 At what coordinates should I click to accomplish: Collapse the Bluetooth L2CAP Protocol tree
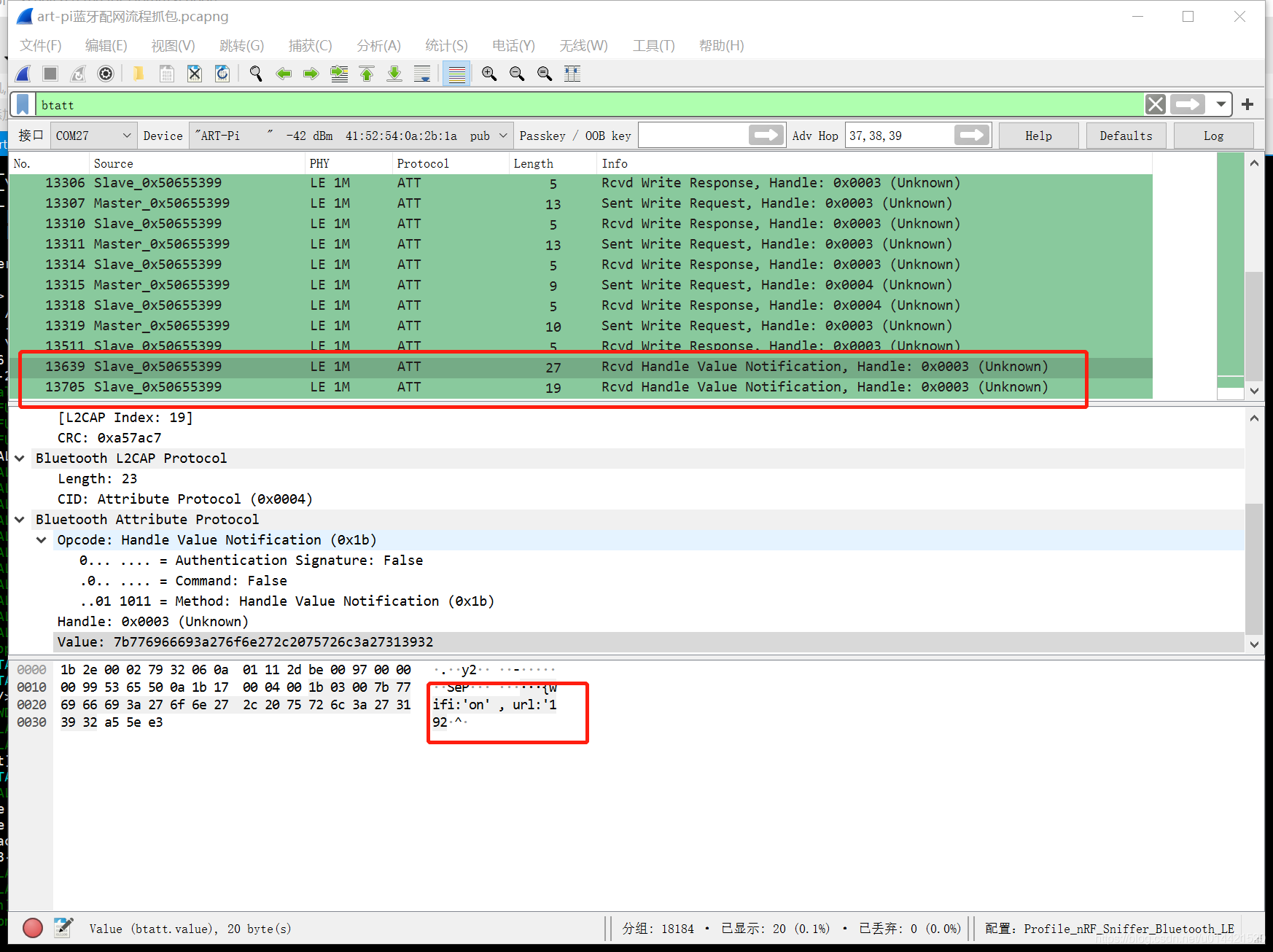pyautogui.click(x=20, y=459)
